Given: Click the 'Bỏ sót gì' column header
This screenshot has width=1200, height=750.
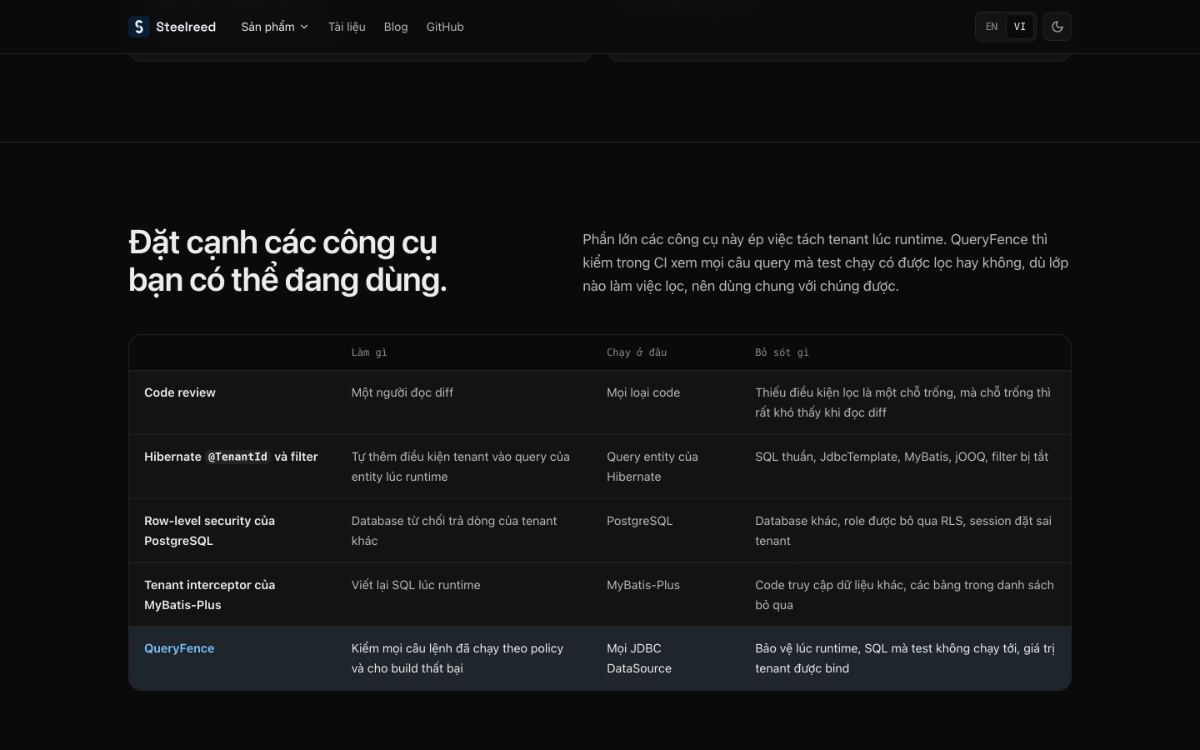Looking at the screenshot, I should [x=782, y=353].
